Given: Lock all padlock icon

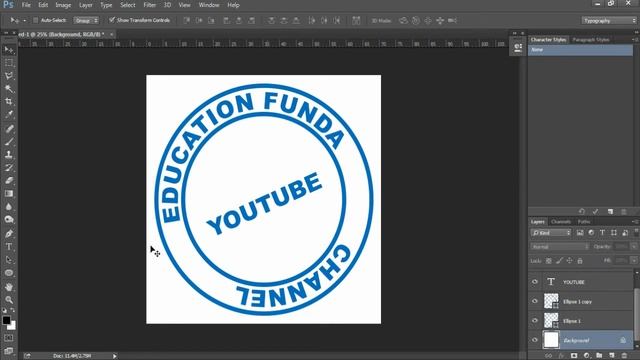Looking at the screenshot, I should [x=580, y=261].
